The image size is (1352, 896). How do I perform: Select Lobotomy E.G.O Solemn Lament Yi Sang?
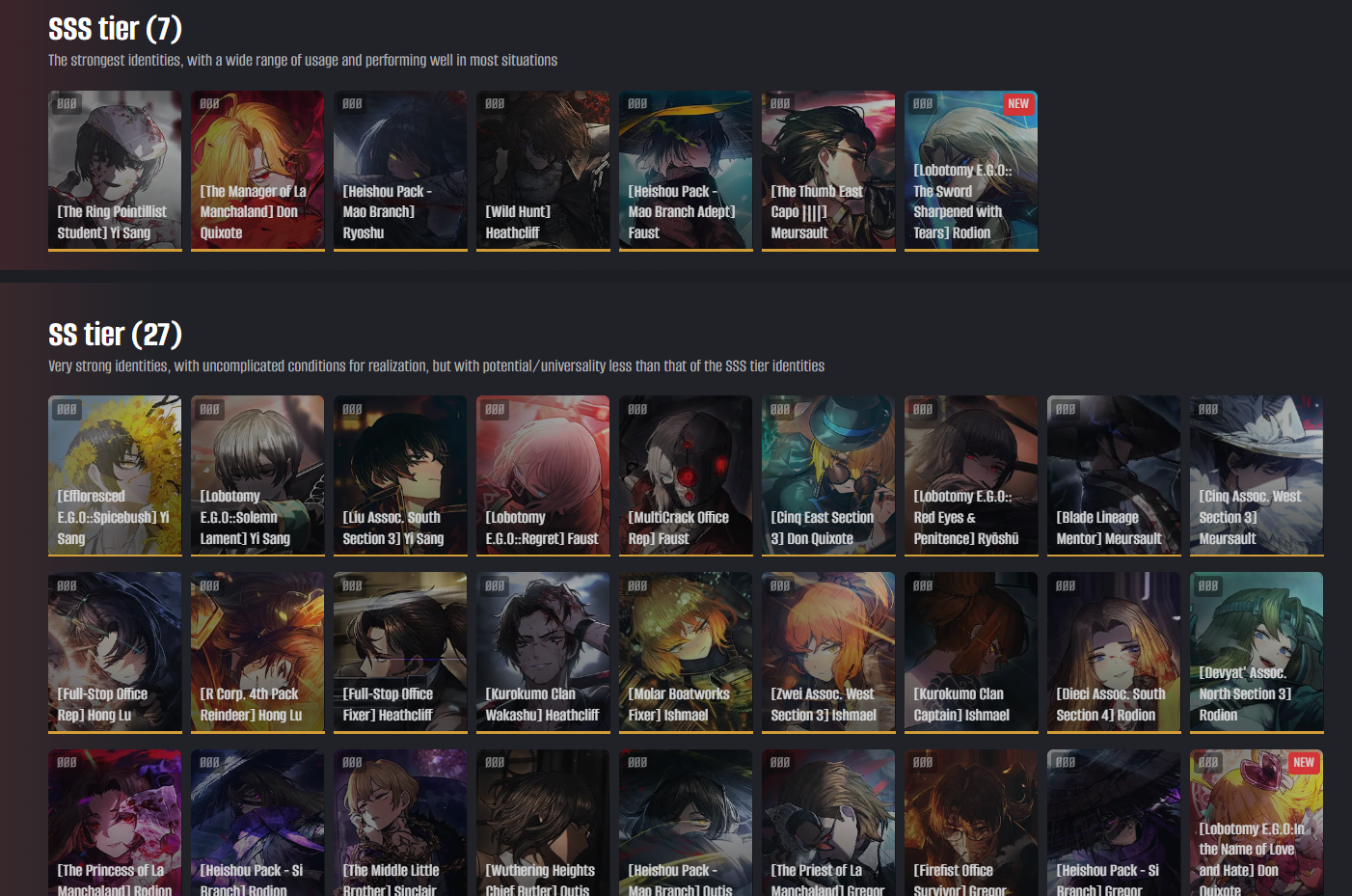point(257,475)
